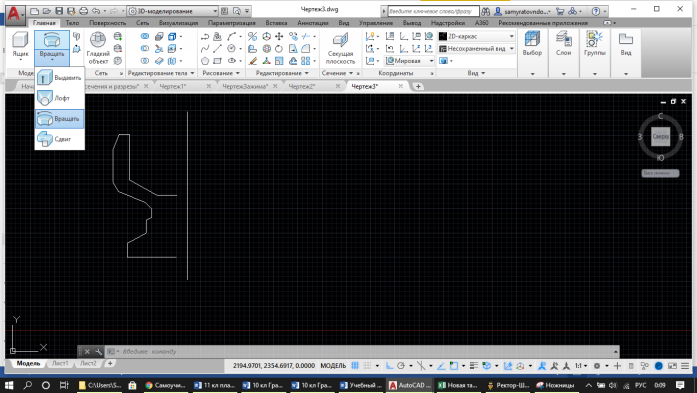Open Windows Start menu

click(x=9, y=385)
